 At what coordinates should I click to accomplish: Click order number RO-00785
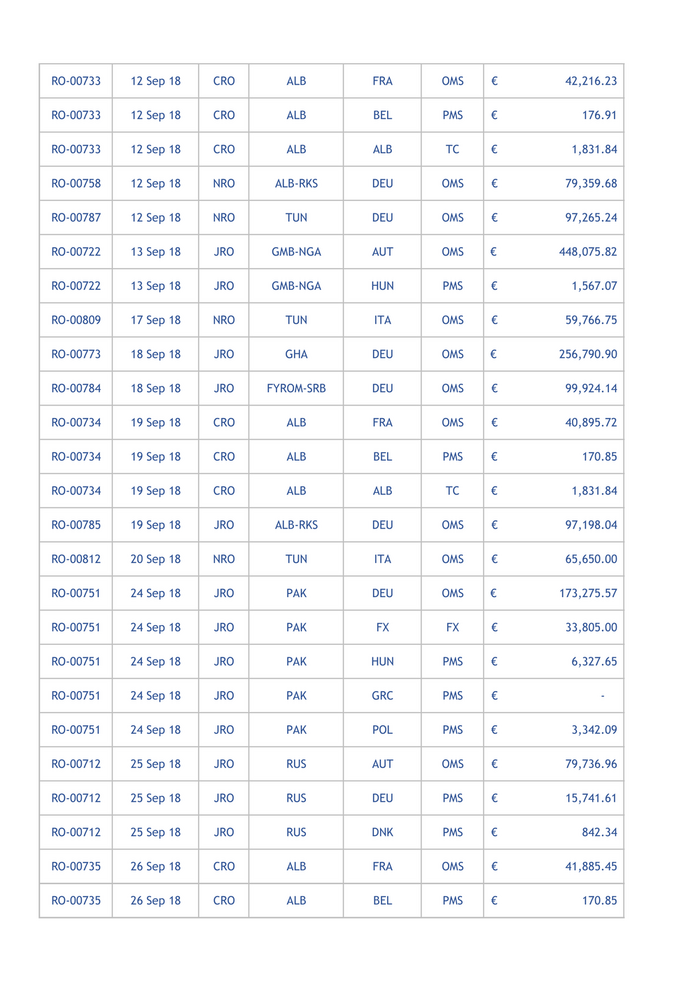tap(76, 525)
